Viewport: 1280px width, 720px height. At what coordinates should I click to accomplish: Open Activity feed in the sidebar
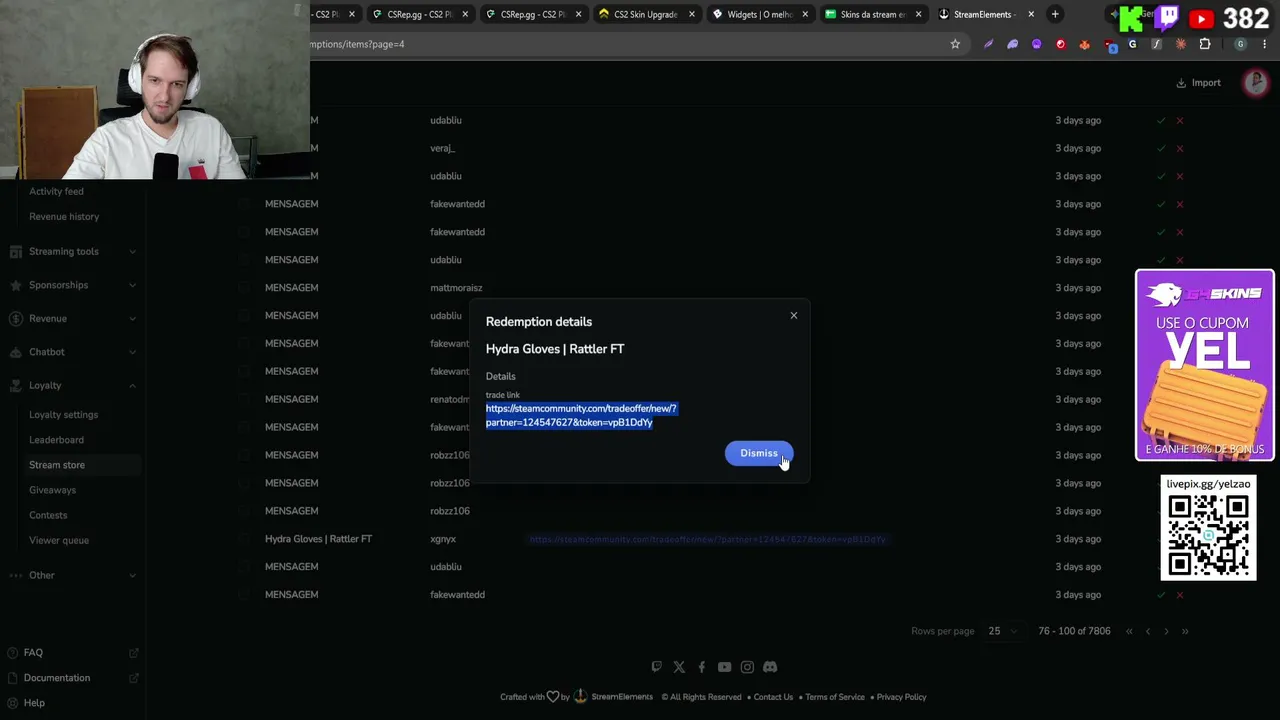click(56, 191)
